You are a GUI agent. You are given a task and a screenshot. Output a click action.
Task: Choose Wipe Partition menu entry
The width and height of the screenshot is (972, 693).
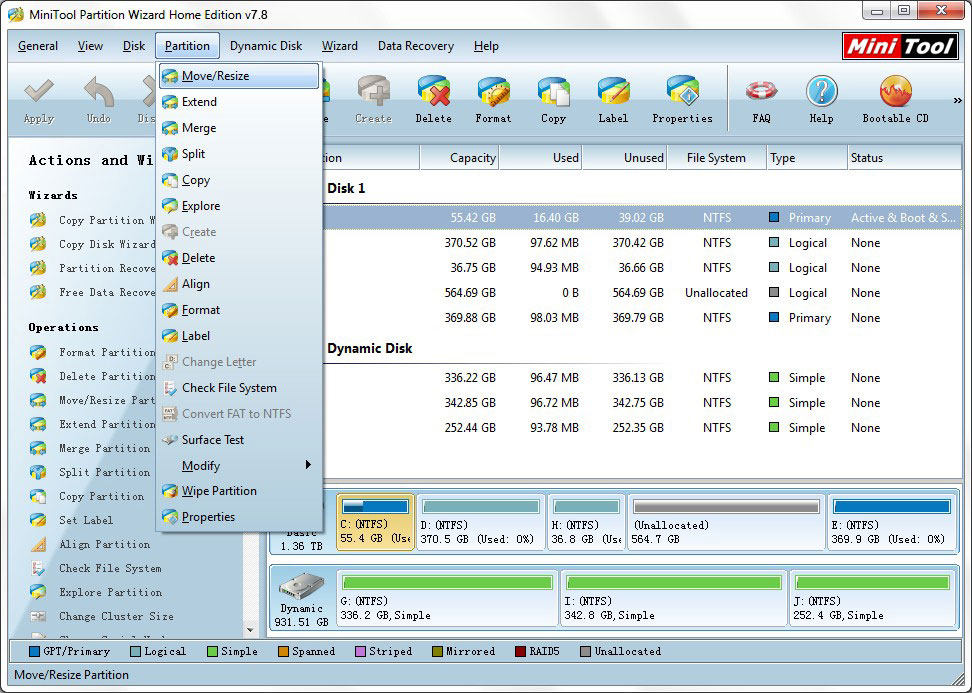219,491
